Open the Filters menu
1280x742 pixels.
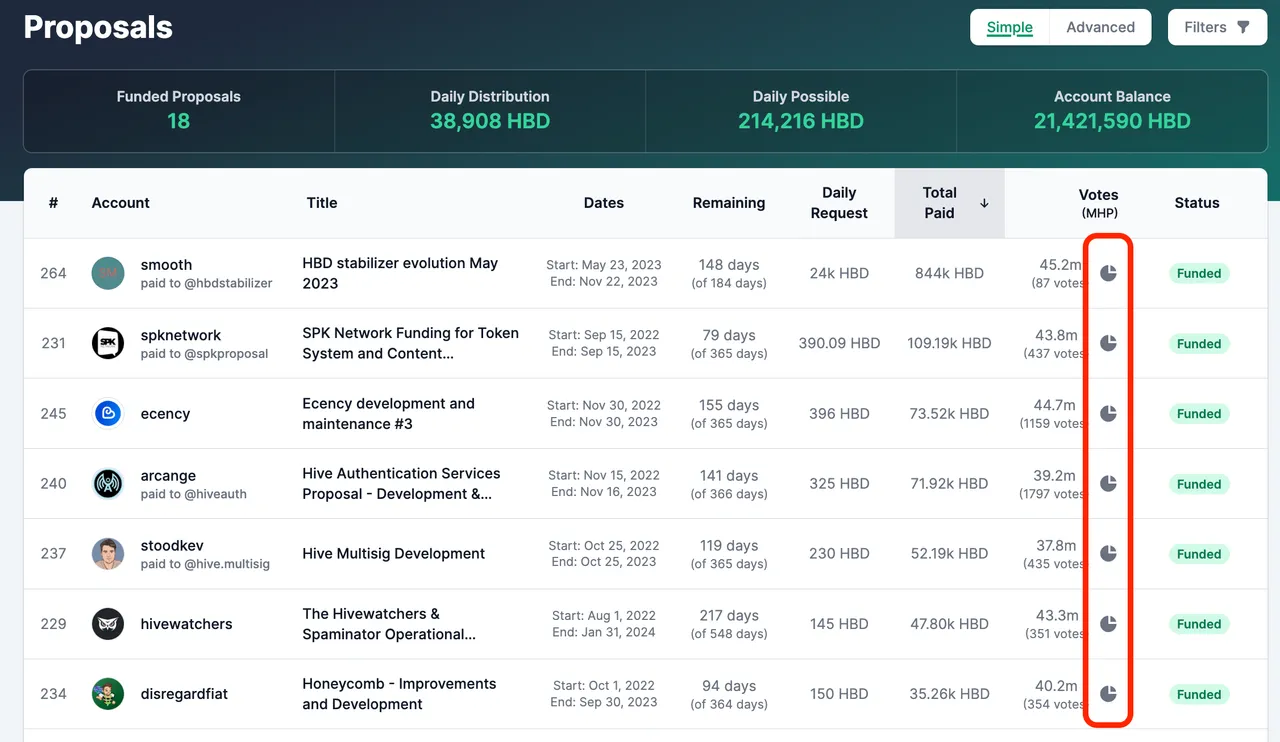tap(1217, 27)
